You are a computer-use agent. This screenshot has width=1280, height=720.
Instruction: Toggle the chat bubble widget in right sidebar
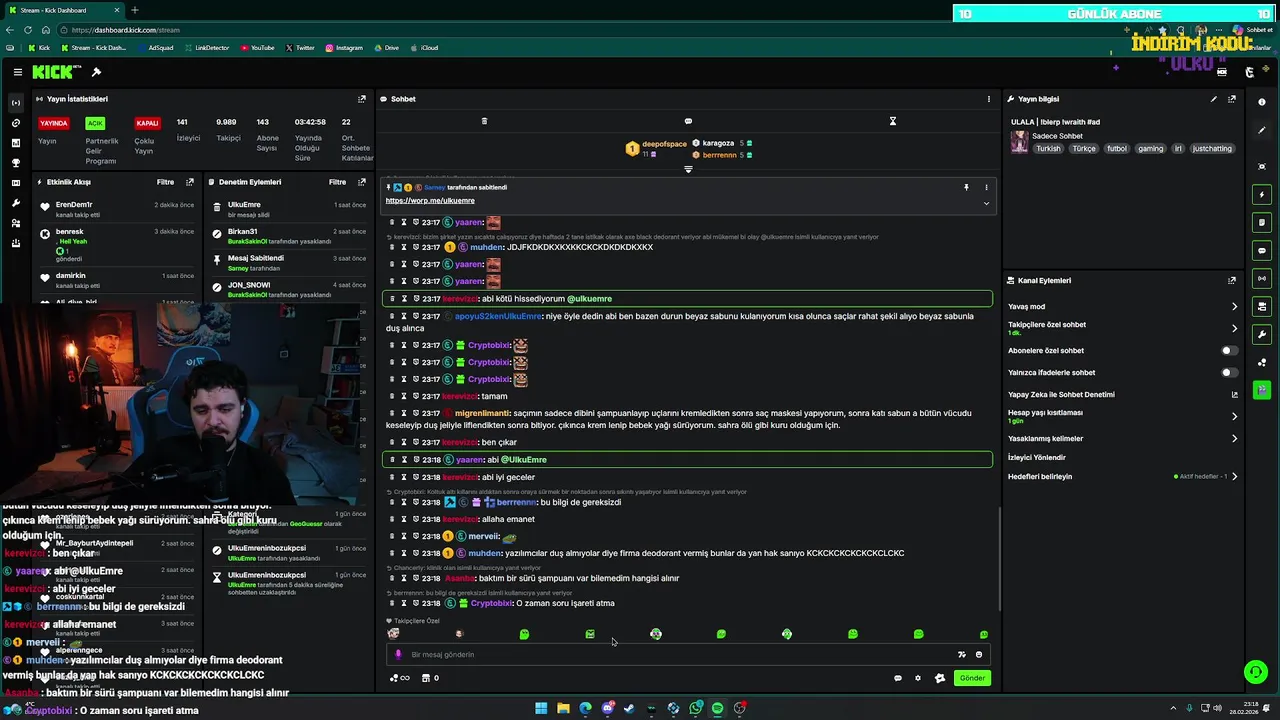1262,251
